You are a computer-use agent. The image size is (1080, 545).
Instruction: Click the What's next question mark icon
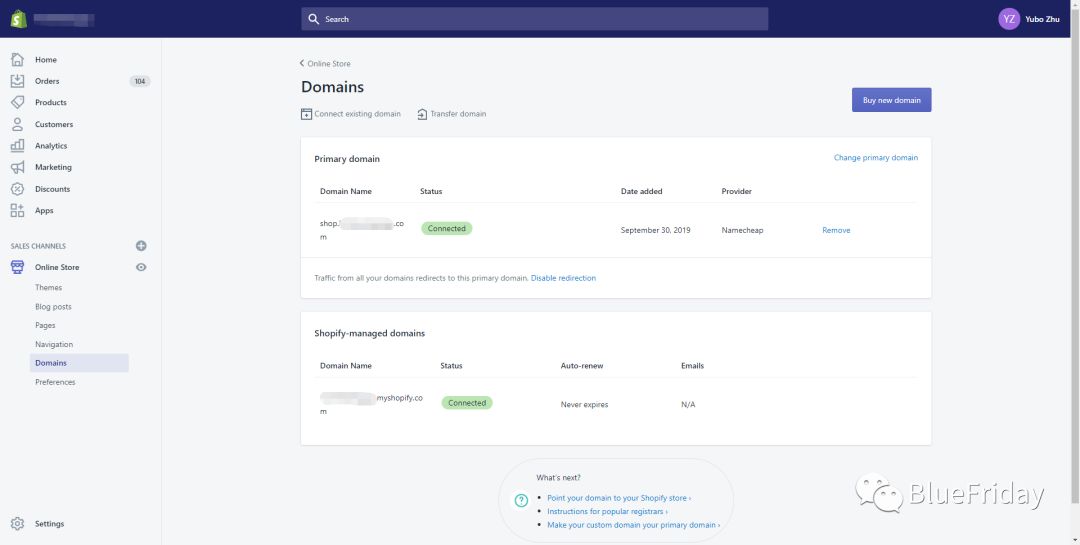521,500
